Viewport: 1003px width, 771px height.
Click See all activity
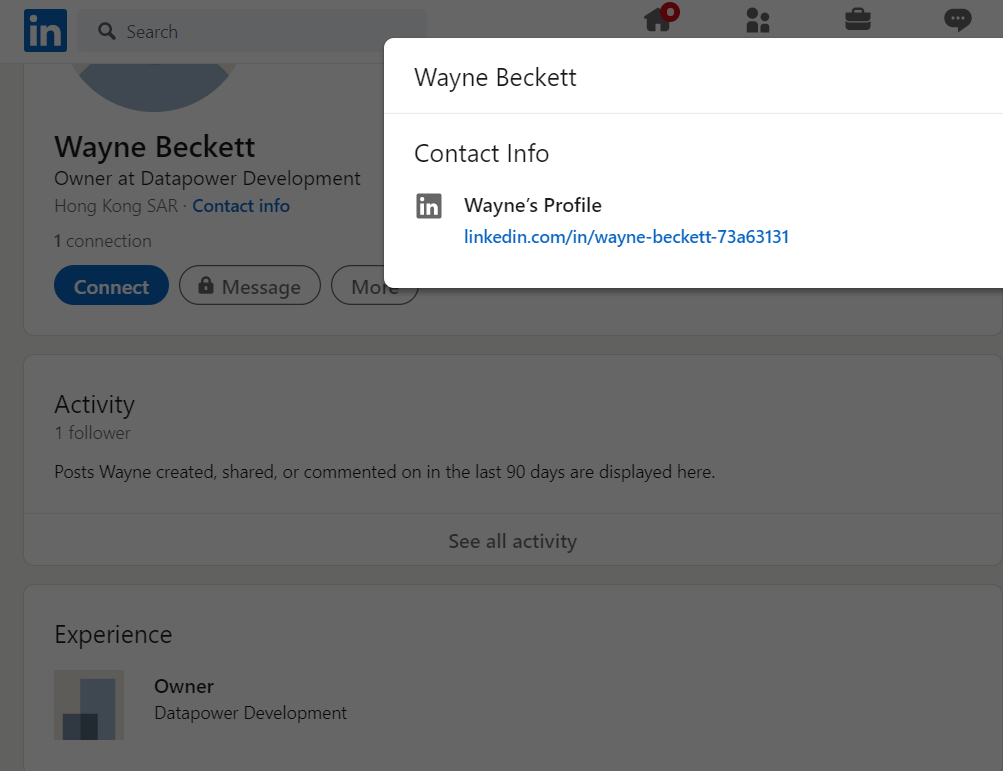pos(512,541)
